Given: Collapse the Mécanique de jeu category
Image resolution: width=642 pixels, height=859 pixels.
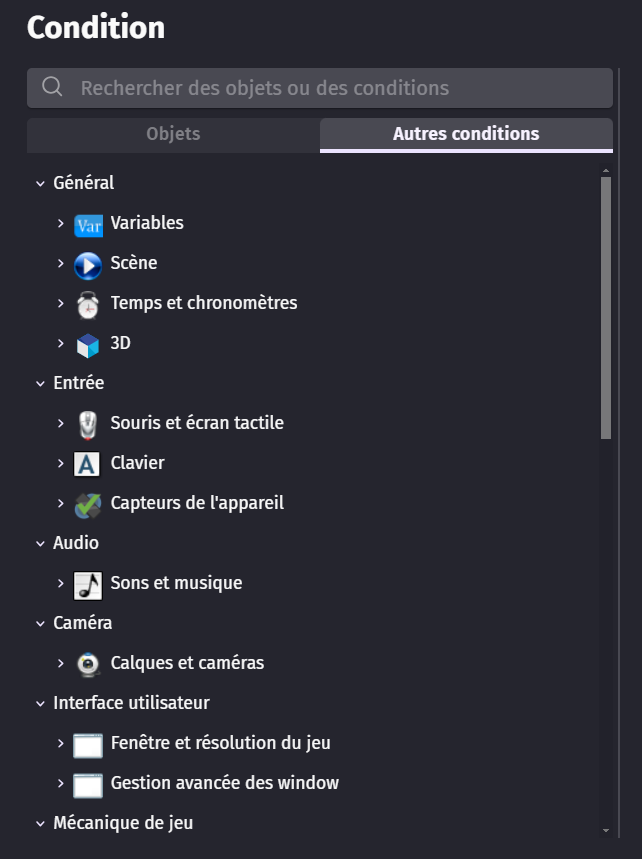Looking at the screenshot, I should [41, 823].
